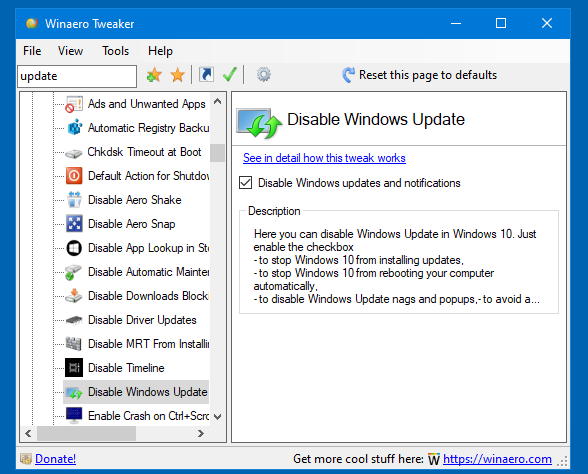Click Reset this page to defaults
Image resolution: width=588 pixels, height=474 pixels.
428,75
